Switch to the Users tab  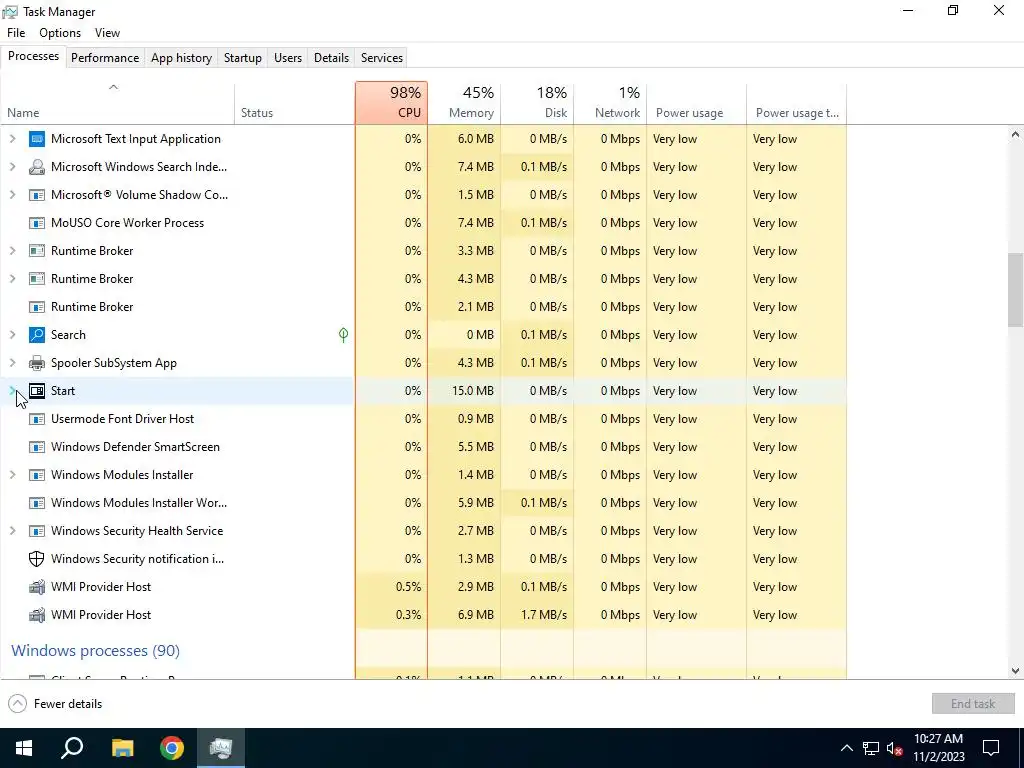click(288, 57)
